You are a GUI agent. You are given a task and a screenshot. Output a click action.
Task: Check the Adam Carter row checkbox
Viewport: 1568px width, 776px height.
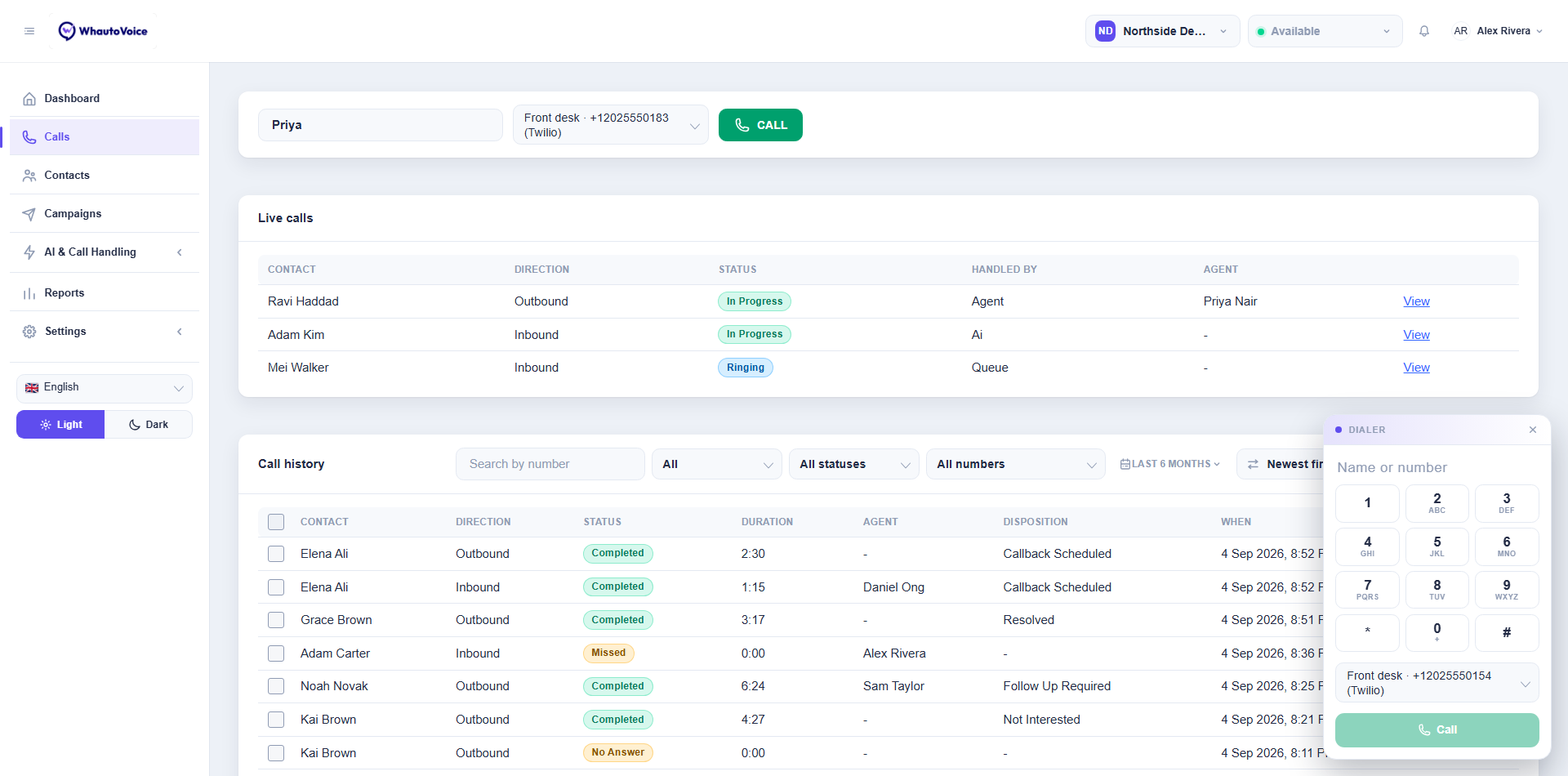276,653
